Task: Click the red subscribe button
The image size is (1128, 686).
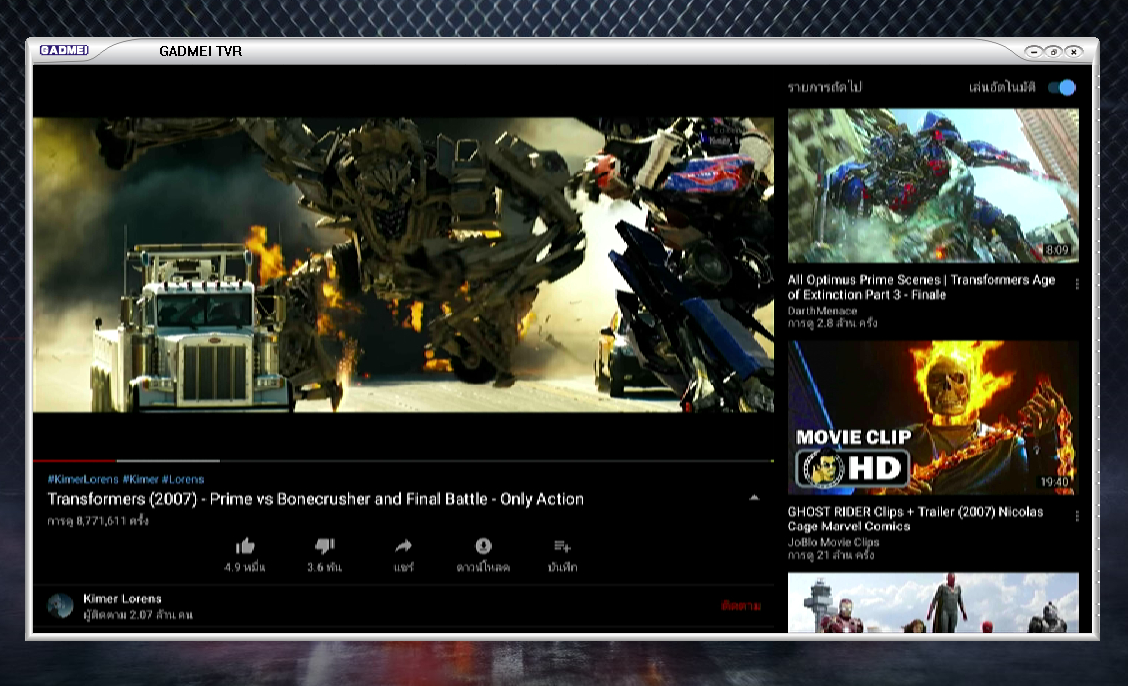Action: 741,606
